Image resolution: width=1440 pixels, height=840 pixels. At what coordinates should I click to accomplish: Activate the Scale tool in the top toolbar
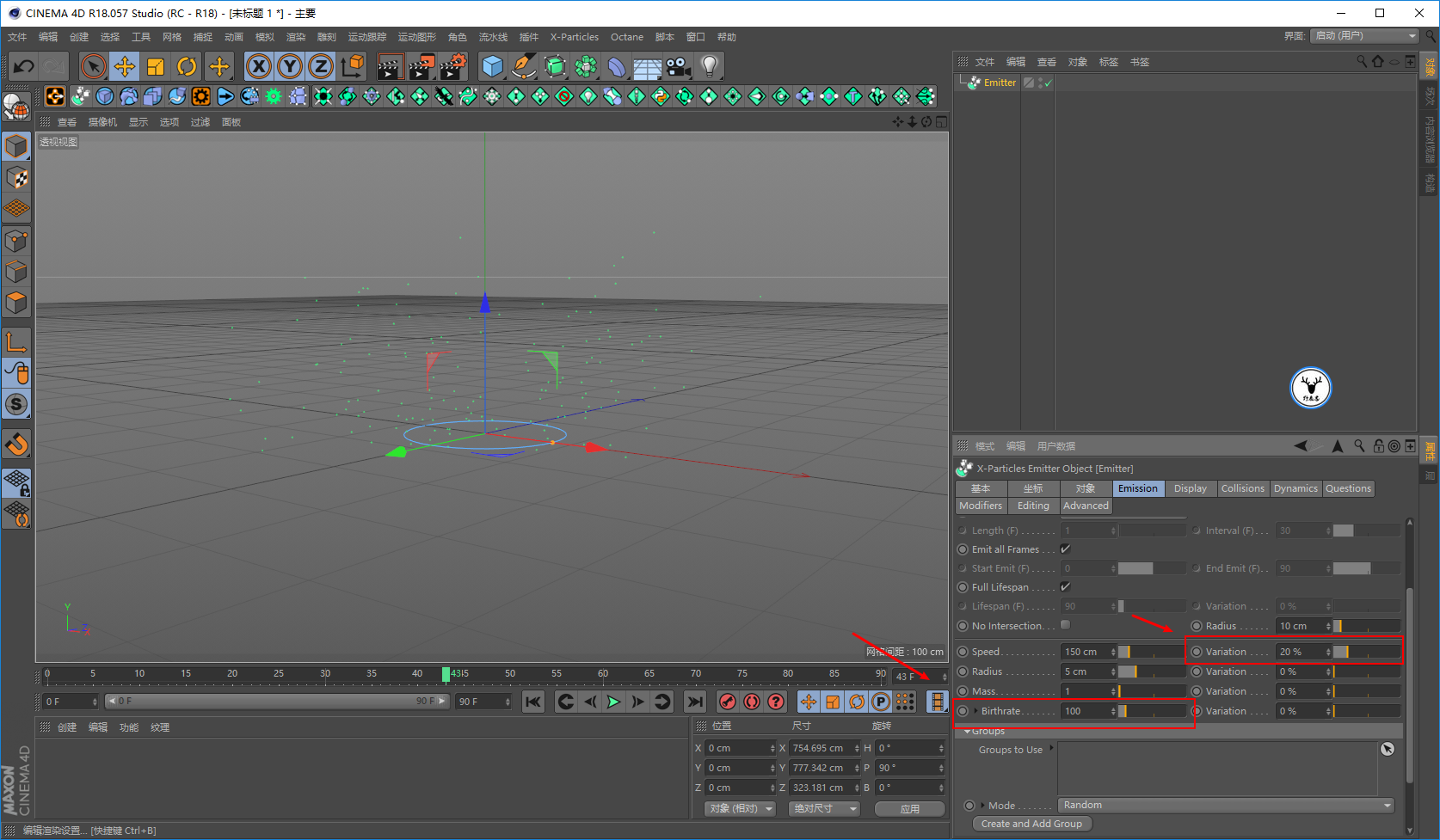pyautogui.click(x=156, y=66)
